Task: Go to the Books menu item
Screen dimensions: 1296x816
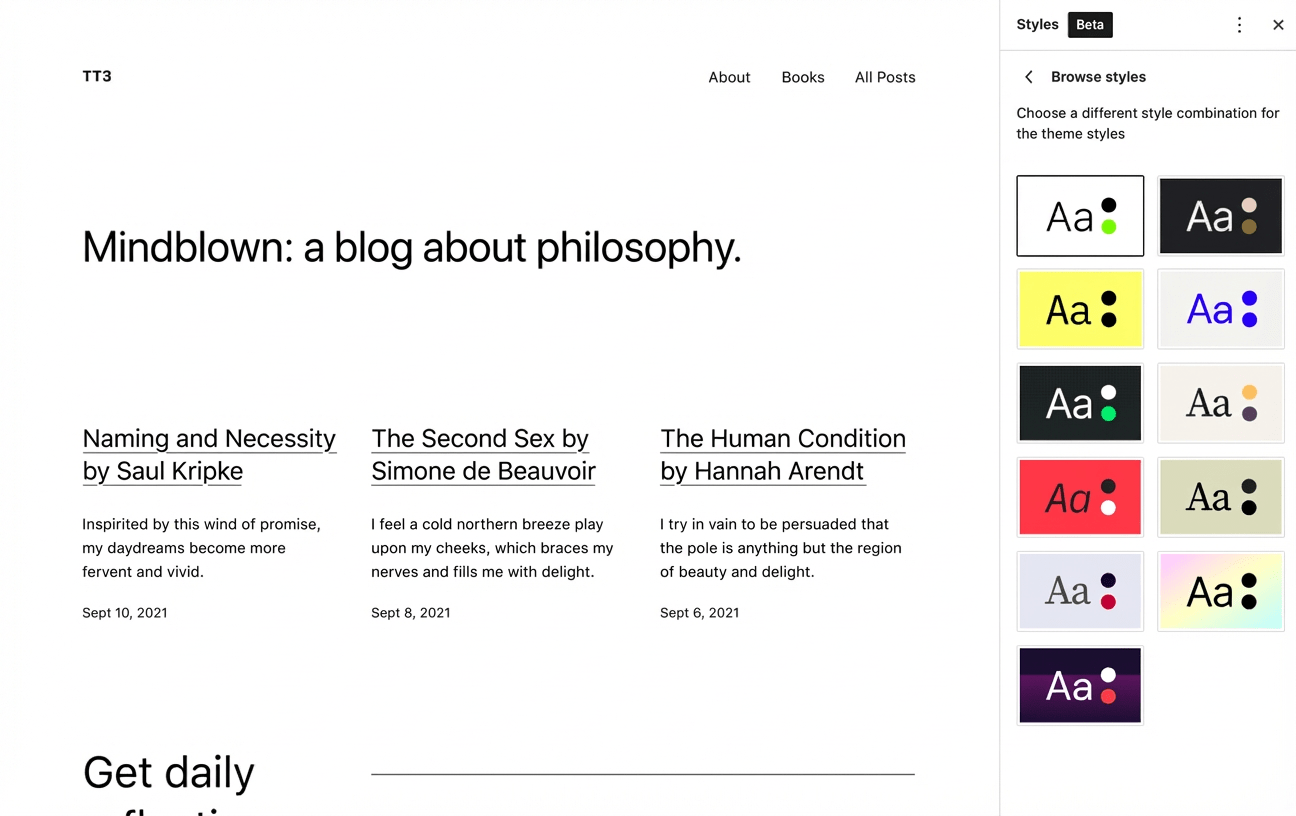Action: click(803, 77)
